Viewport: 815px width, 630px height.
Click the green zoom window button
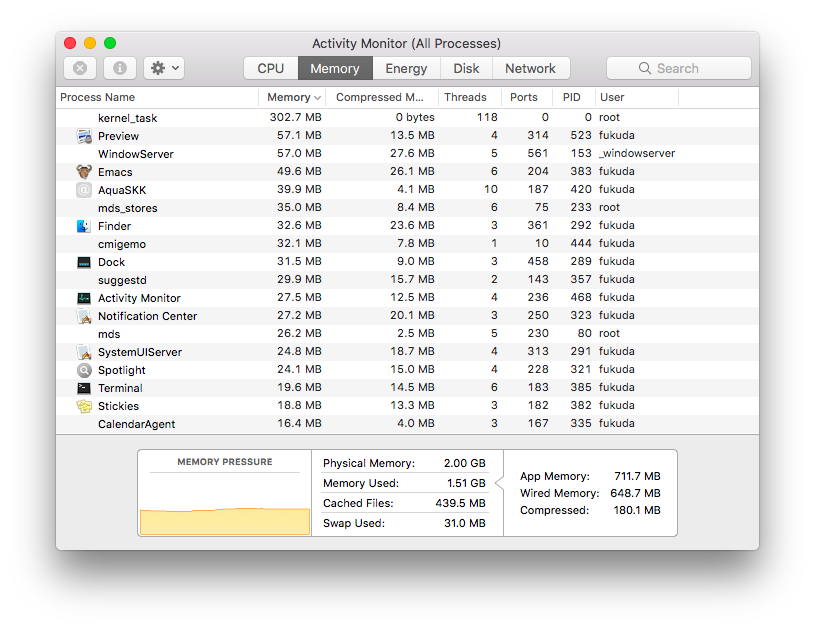click(110, 43)
